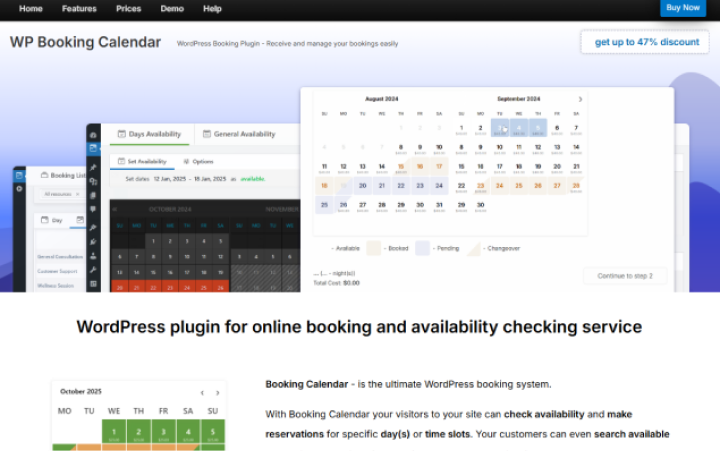
Task: Switch to Days Availability tab
Action: tap(150, 134)
